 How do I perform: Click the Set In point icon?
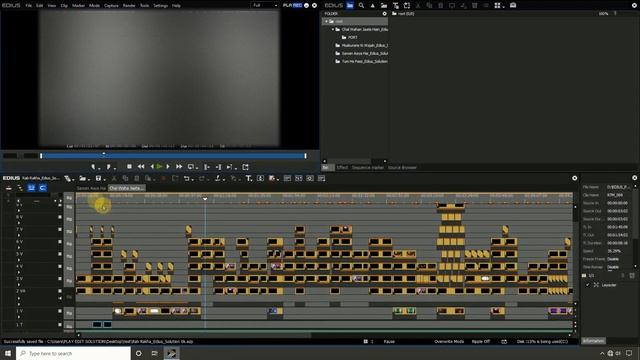[x=93, y=167]
